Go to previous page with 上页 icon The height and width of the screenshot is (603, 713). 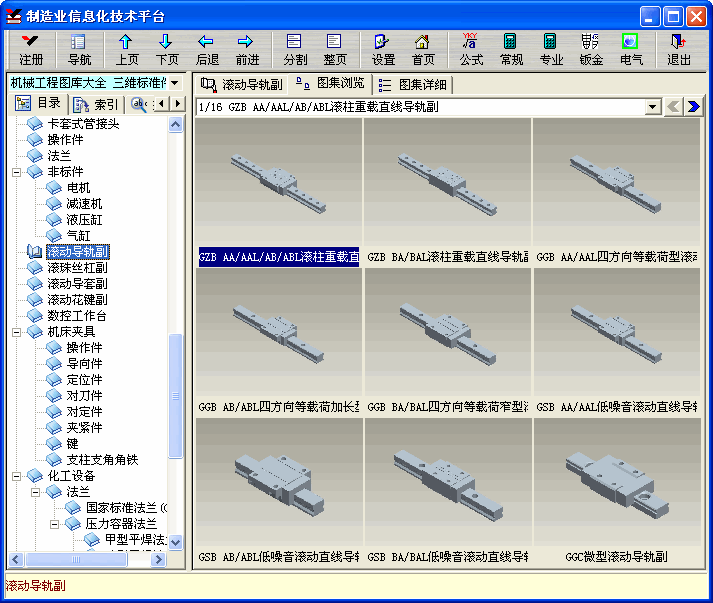(127, 49)
